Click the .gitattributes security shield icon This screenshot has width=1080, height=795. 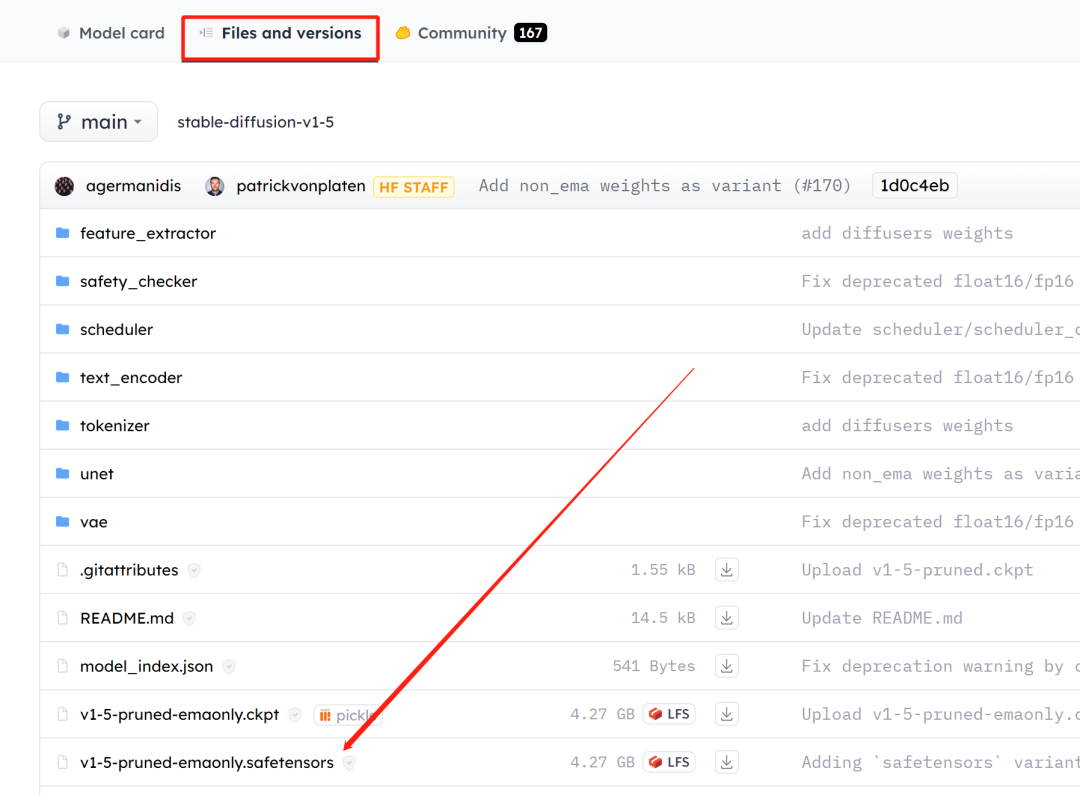[x=194, y=570]
